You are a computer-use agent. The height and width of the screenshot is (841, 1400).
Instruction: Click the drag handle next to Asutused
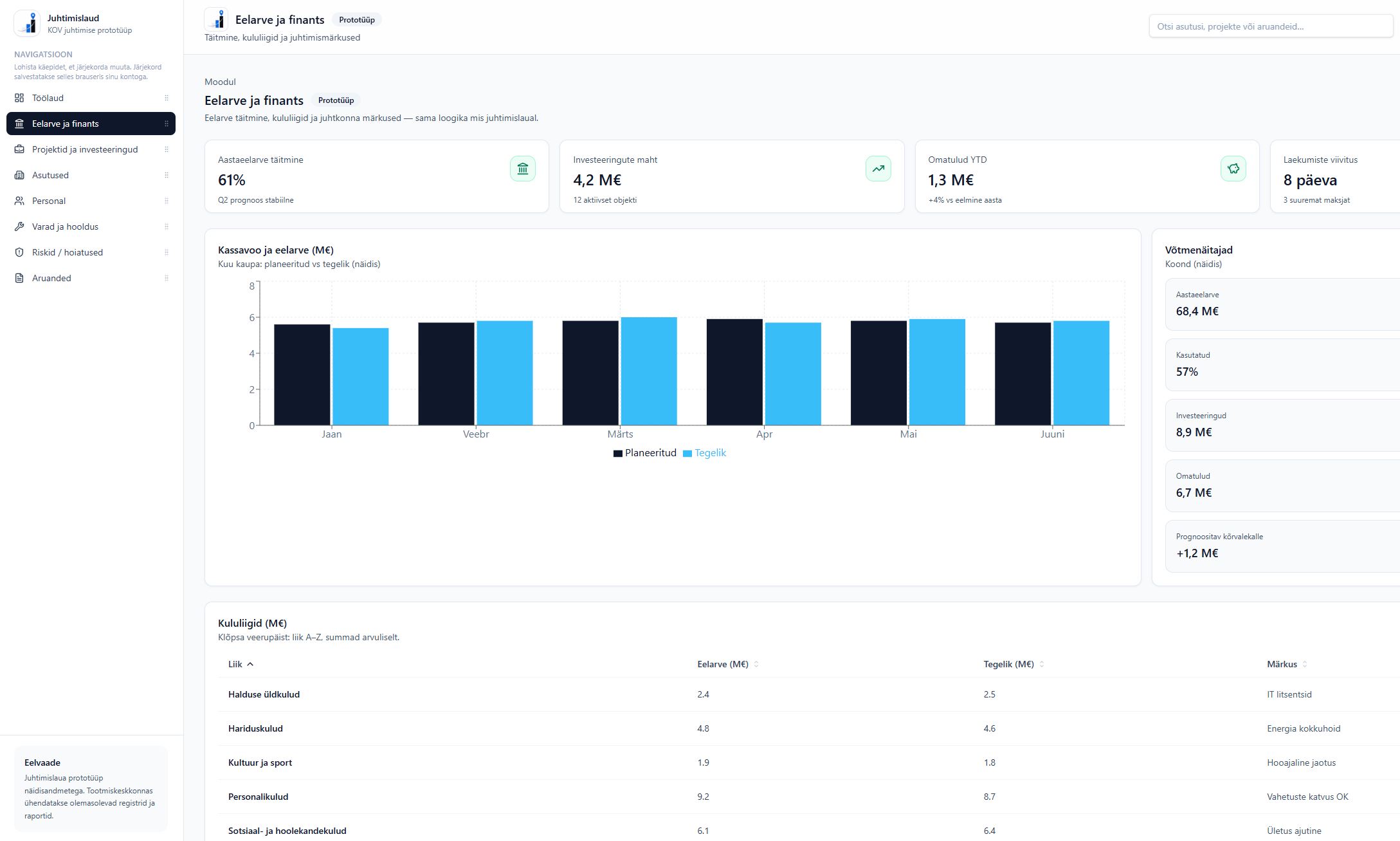[167, 175]
